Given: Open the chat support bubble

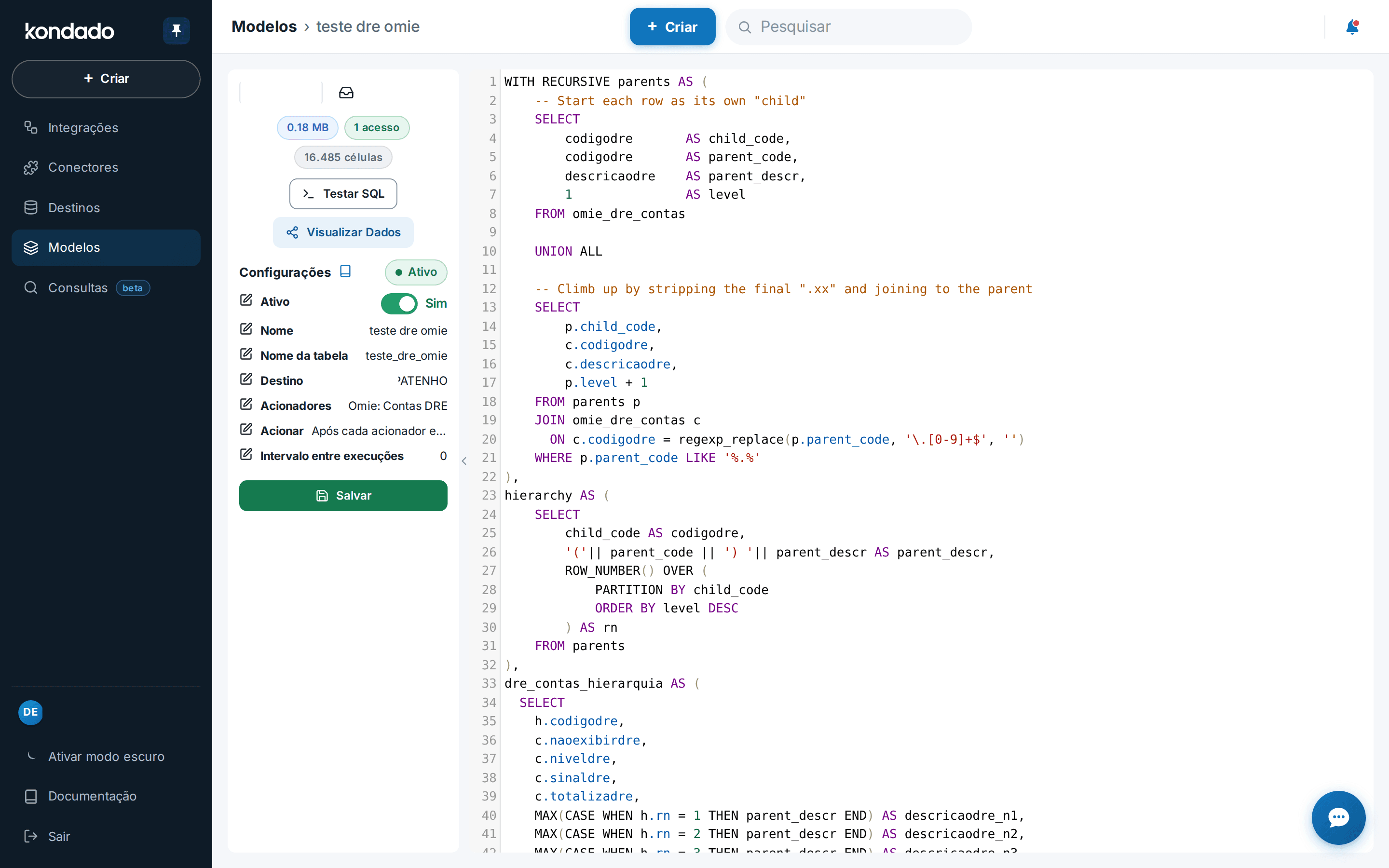Looking at the screenshot, I should click(x=1338, y=817).
